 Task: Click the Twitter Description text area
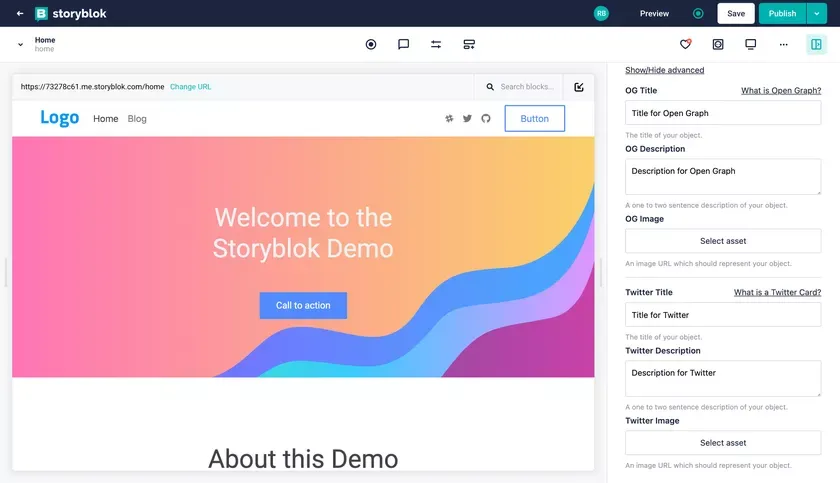[723, 379]
